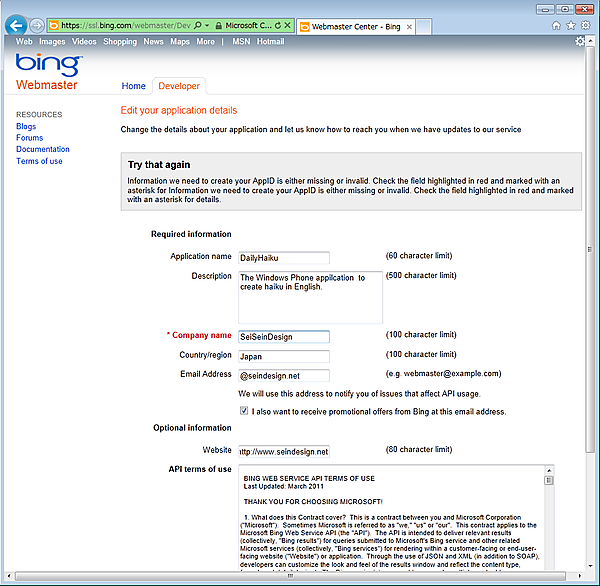Open the Blogs resource link
Screen dimensions: 600x586
click(x=26, y=126)
